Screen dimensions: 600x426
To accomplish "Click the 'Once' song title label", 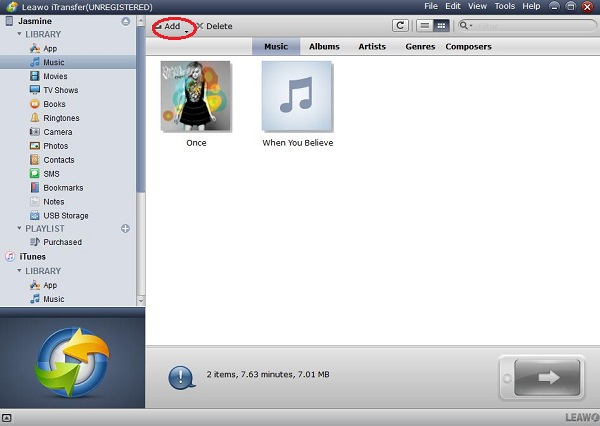I will [x=196, y=143].
